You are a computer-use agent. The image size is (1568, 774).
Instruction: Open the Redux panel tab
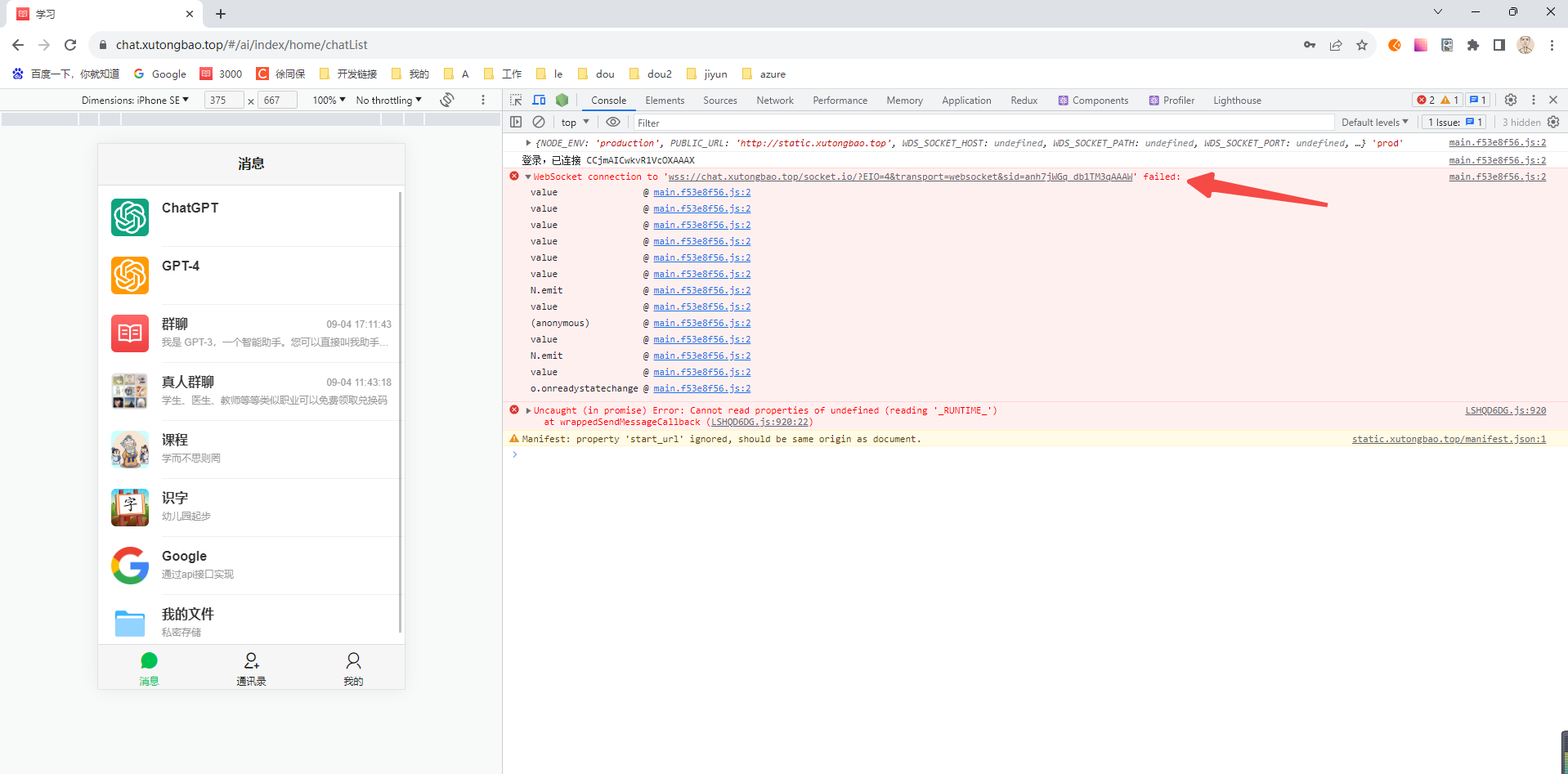pyautogui.click(x=1023, y=100)
